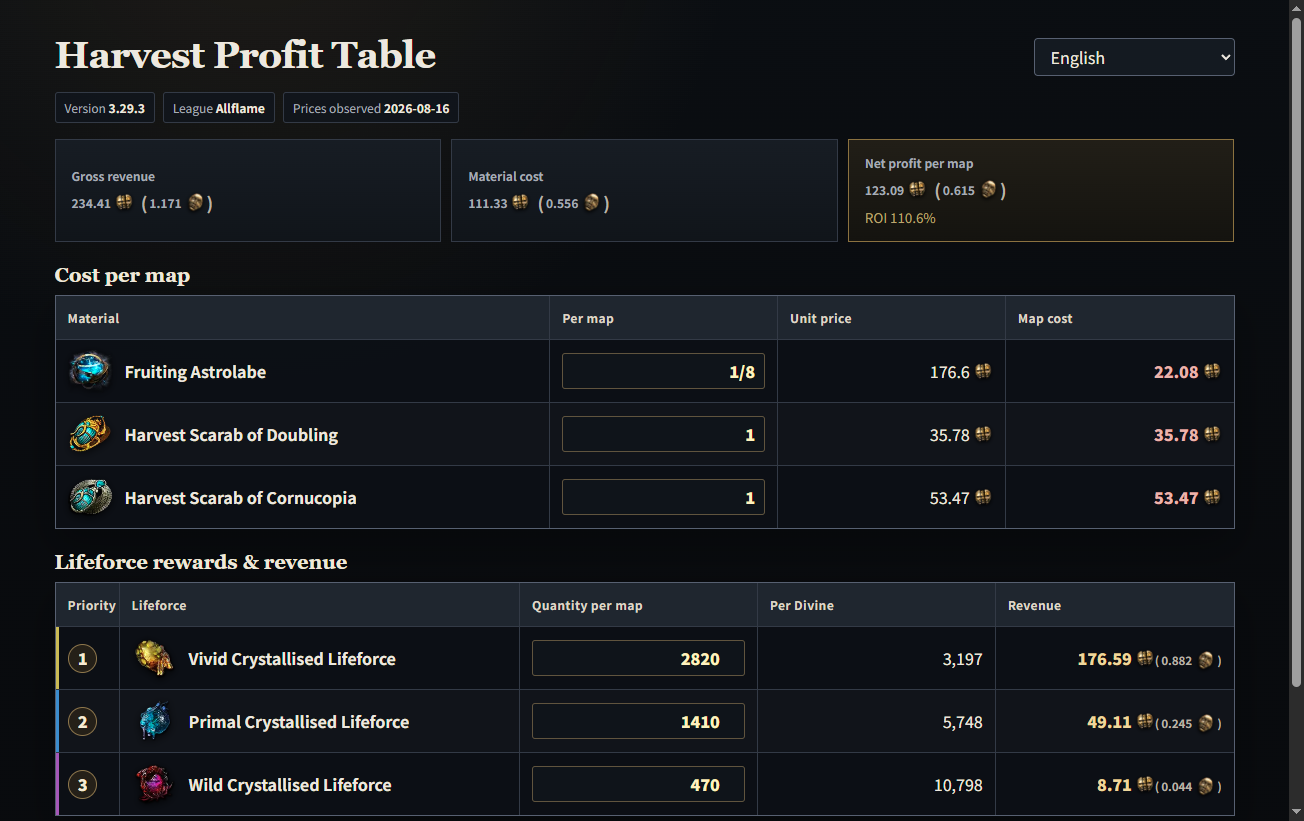Click the League Allflame badge
The height and width of the screenshot is (821, 1304).
219,108
